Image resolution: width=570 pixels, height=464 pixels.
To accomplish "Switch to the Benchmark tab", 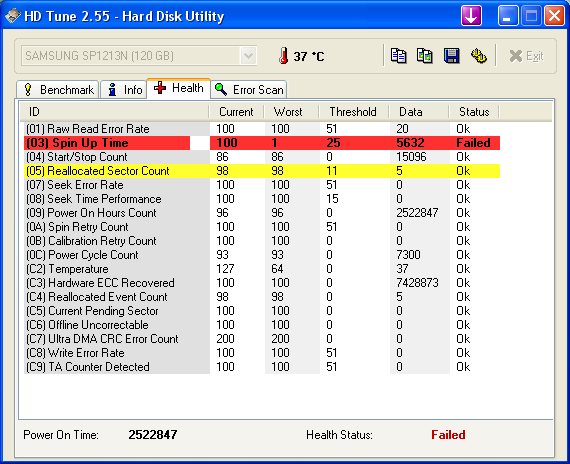I will [58, 89].
